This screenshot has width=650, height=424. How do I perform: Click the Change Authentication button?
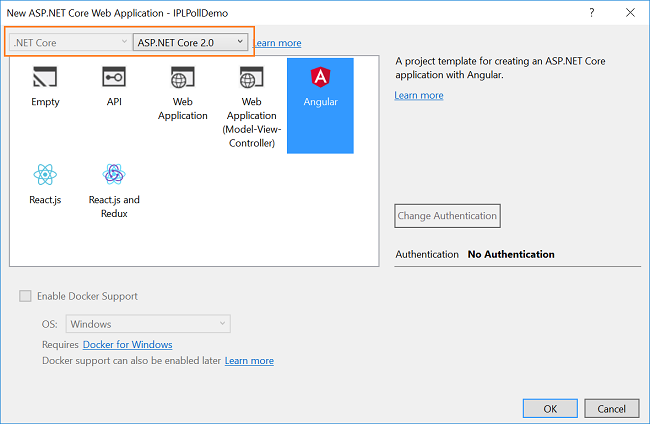[447, 216]
